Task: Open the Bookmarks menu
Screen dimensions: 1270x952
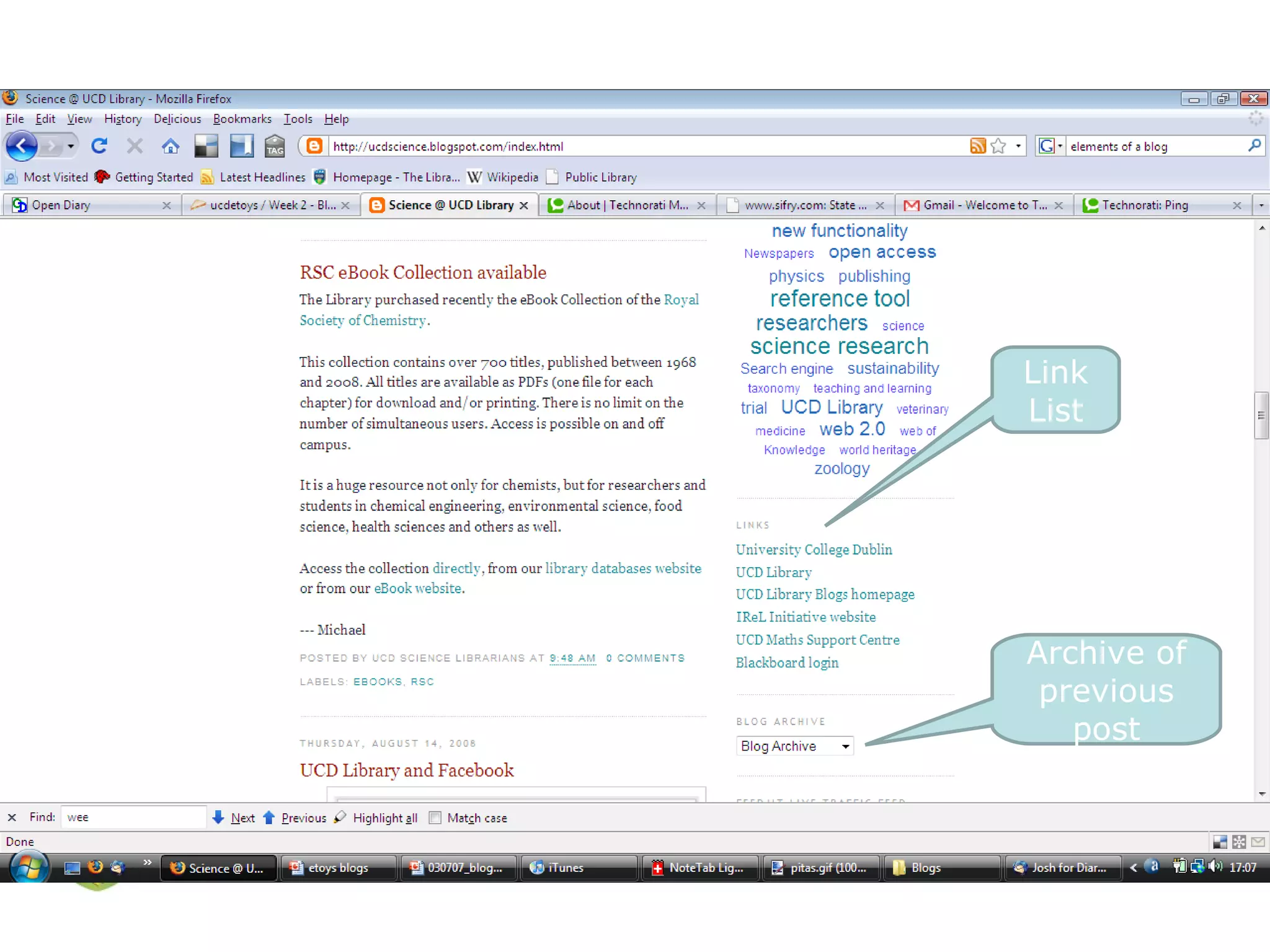Action: pos(242,119)
